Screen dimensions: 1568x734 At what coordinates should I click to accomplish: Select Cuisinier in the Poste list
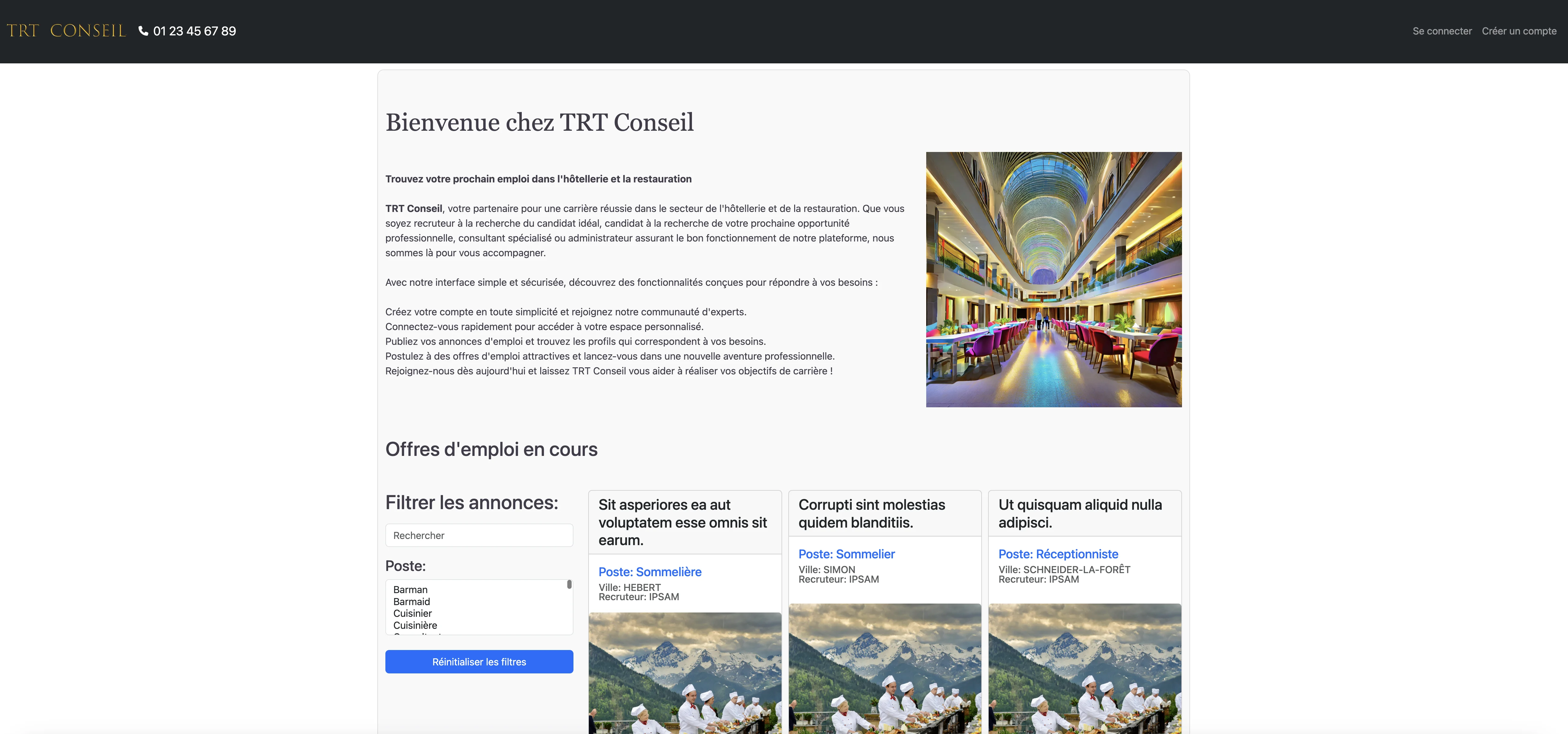412,613
